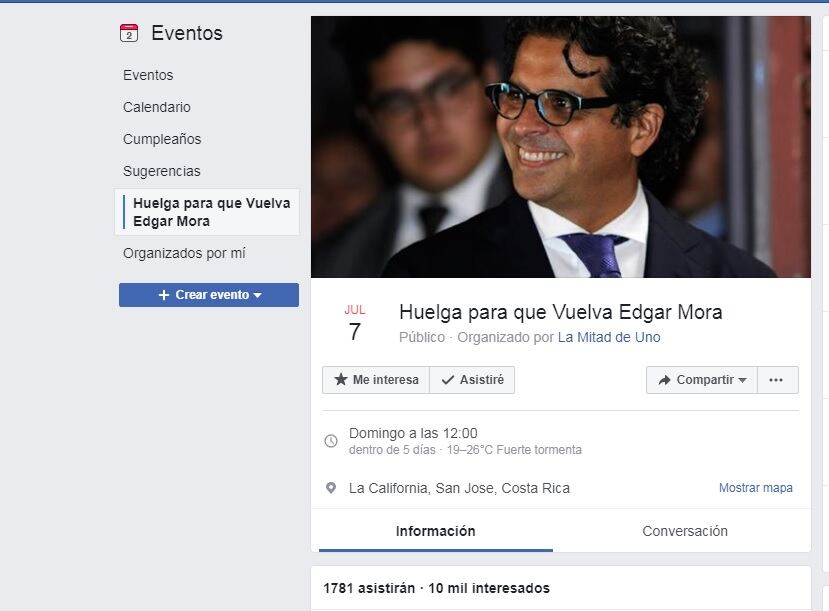Click the star icon on Me interesa
The image size is (829, 611).
(x=341, y=379)
